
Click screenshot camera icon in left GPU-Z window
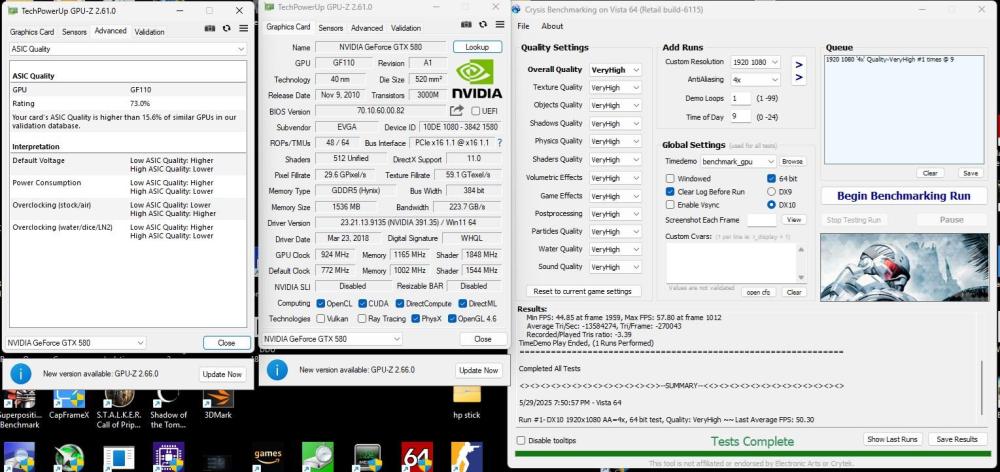coord(210,29)
